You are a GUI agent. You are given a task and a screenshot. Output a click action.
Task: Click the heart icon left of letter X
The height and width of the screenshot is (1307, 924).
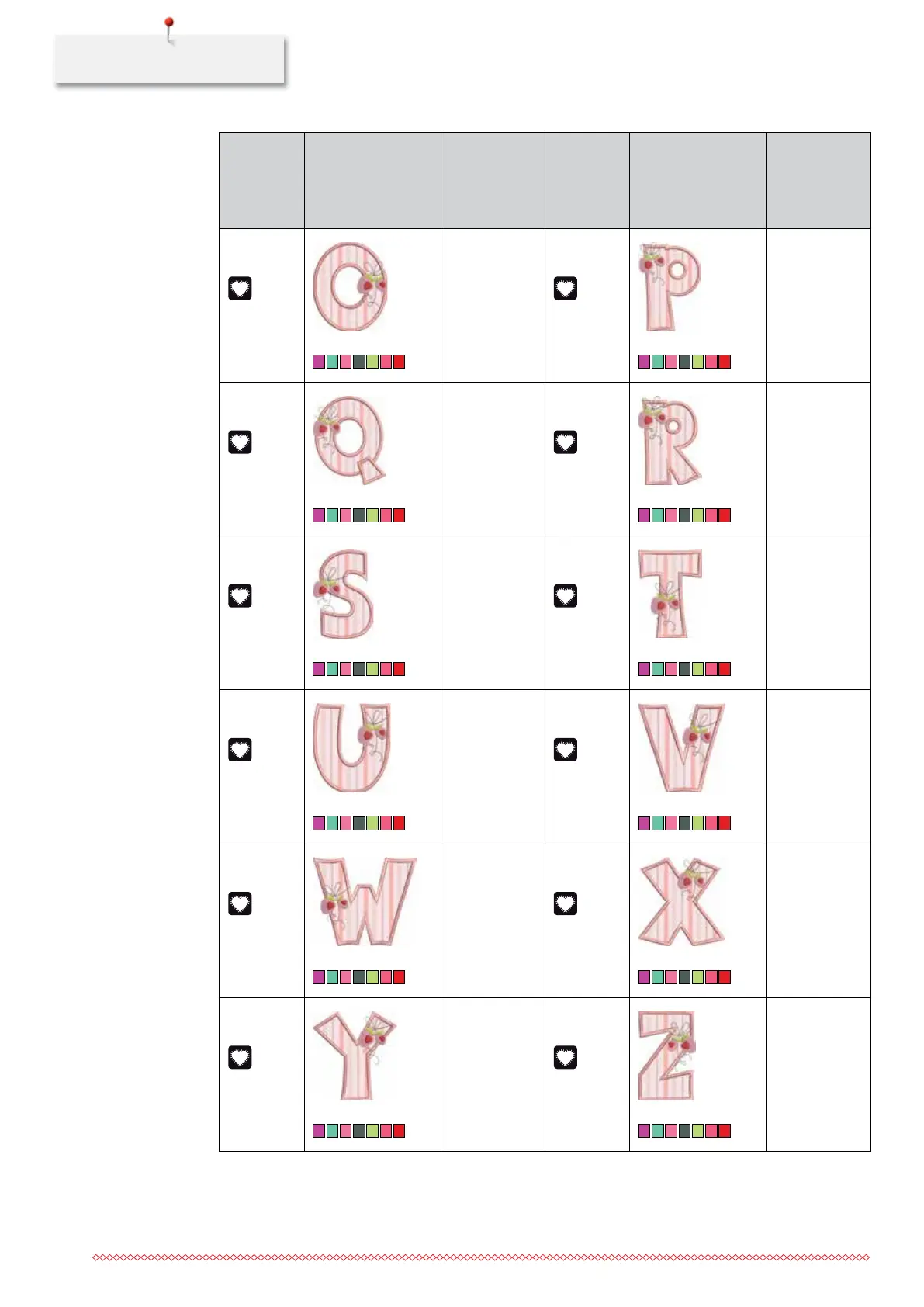[565, 903]
